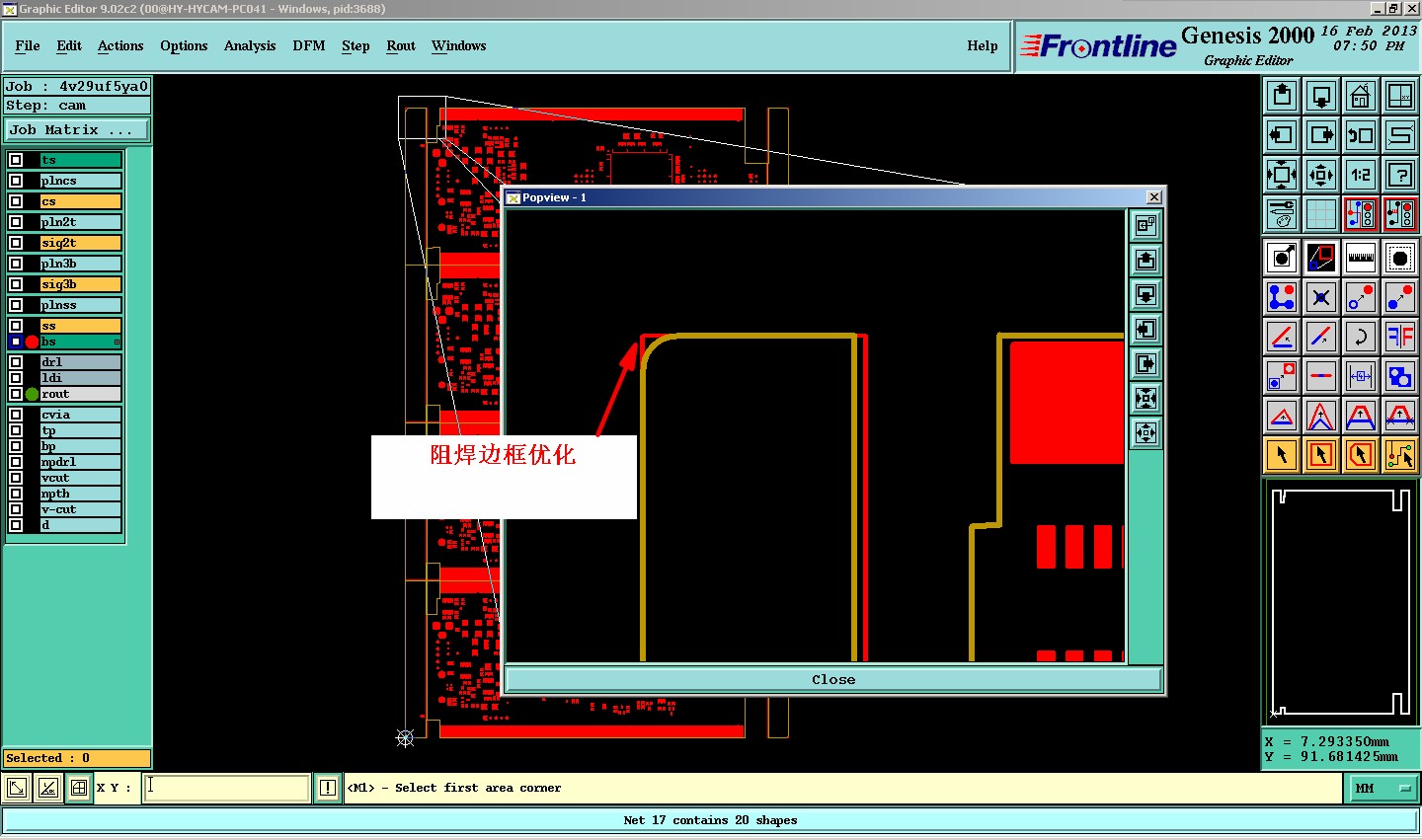Image resolution: width=1422 pixels, height=840 pixels.
Task: Toggle the ts layer display box
Action: point(16,160)
